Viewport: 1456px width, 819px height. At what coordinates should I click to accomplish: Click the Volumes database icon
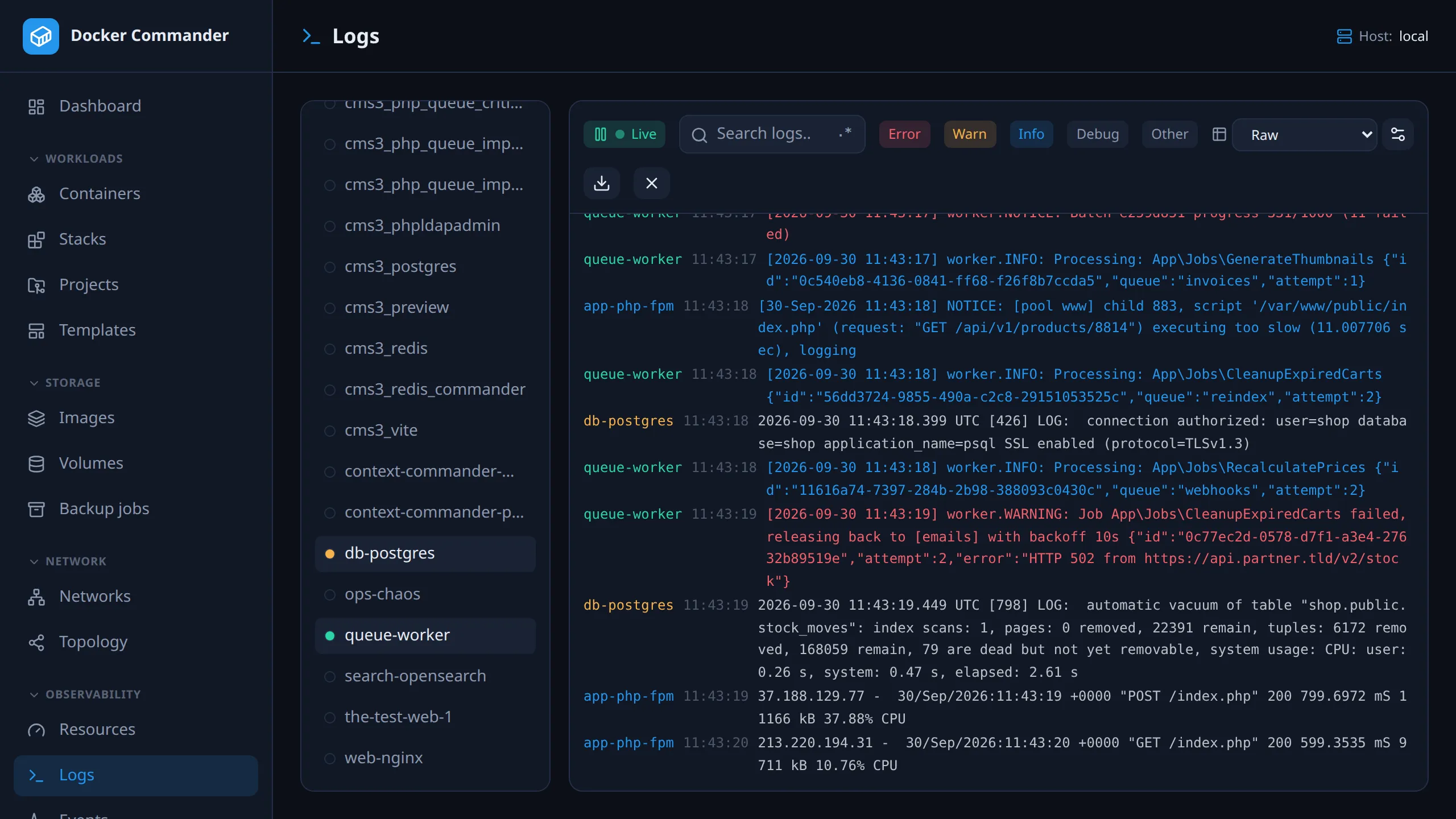(36, 464)
